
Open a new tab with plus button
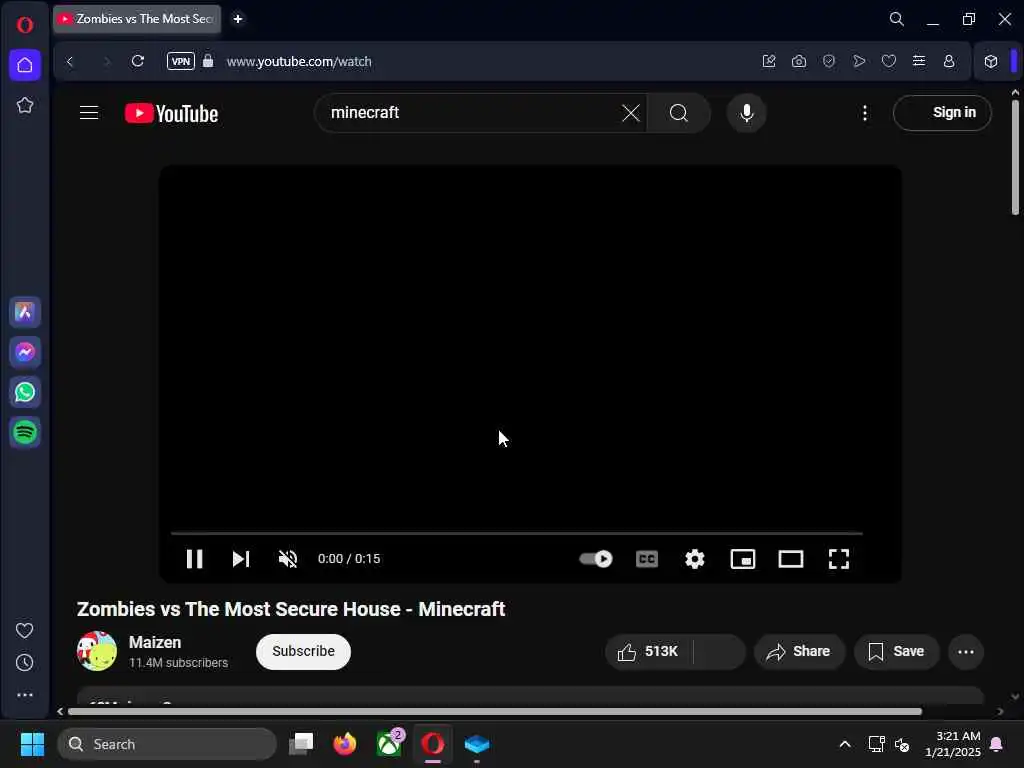tap(238, 19)
